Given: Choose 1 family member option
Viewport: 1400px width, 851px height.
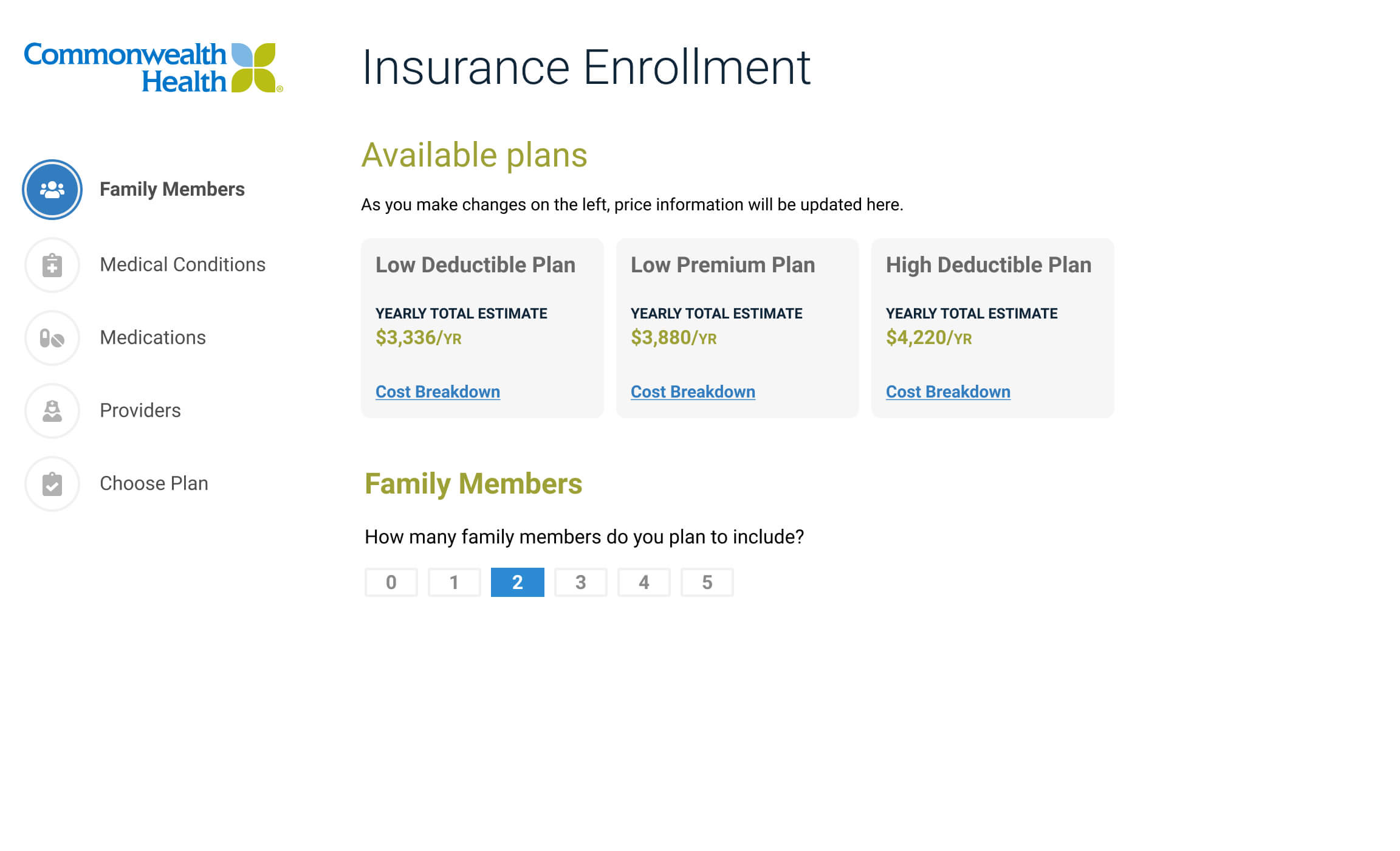Looking at the screenshot, I should [x=454, y=582].
